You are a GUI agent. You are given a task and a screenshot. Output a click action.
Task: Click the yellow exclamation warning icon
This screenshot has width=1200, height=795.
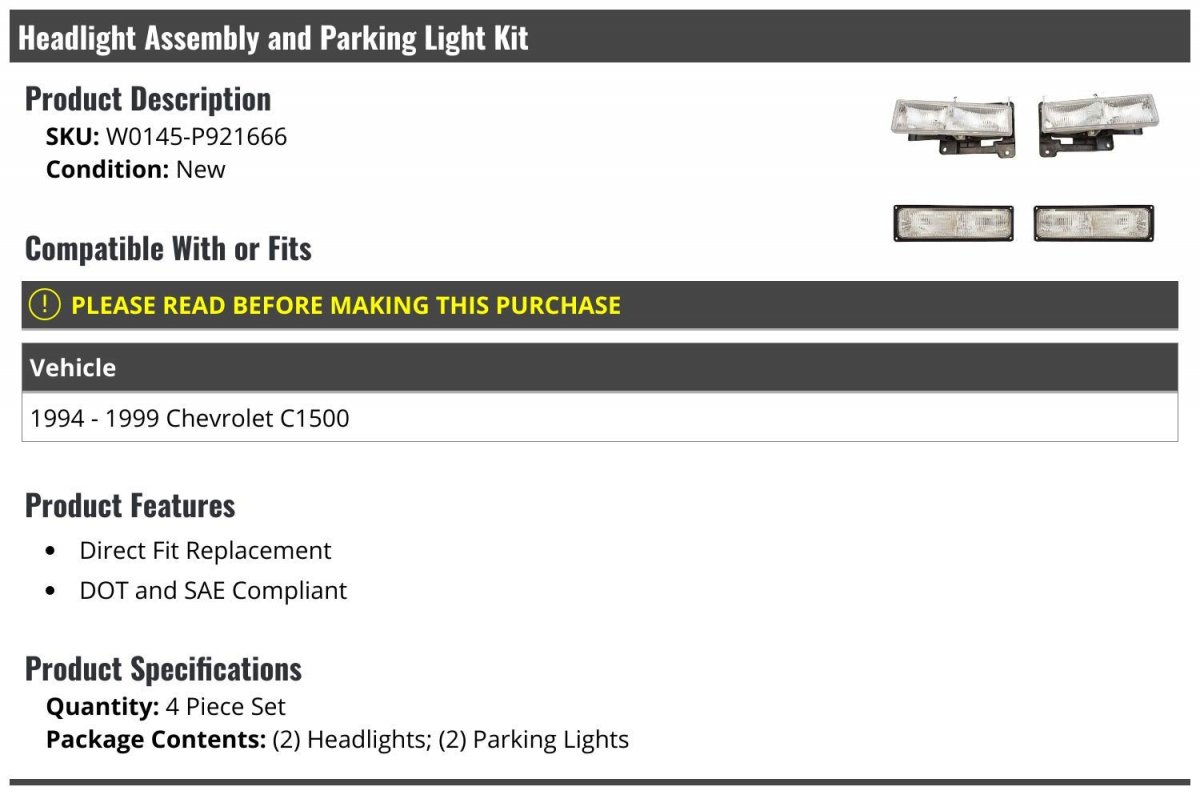(45, 305)
